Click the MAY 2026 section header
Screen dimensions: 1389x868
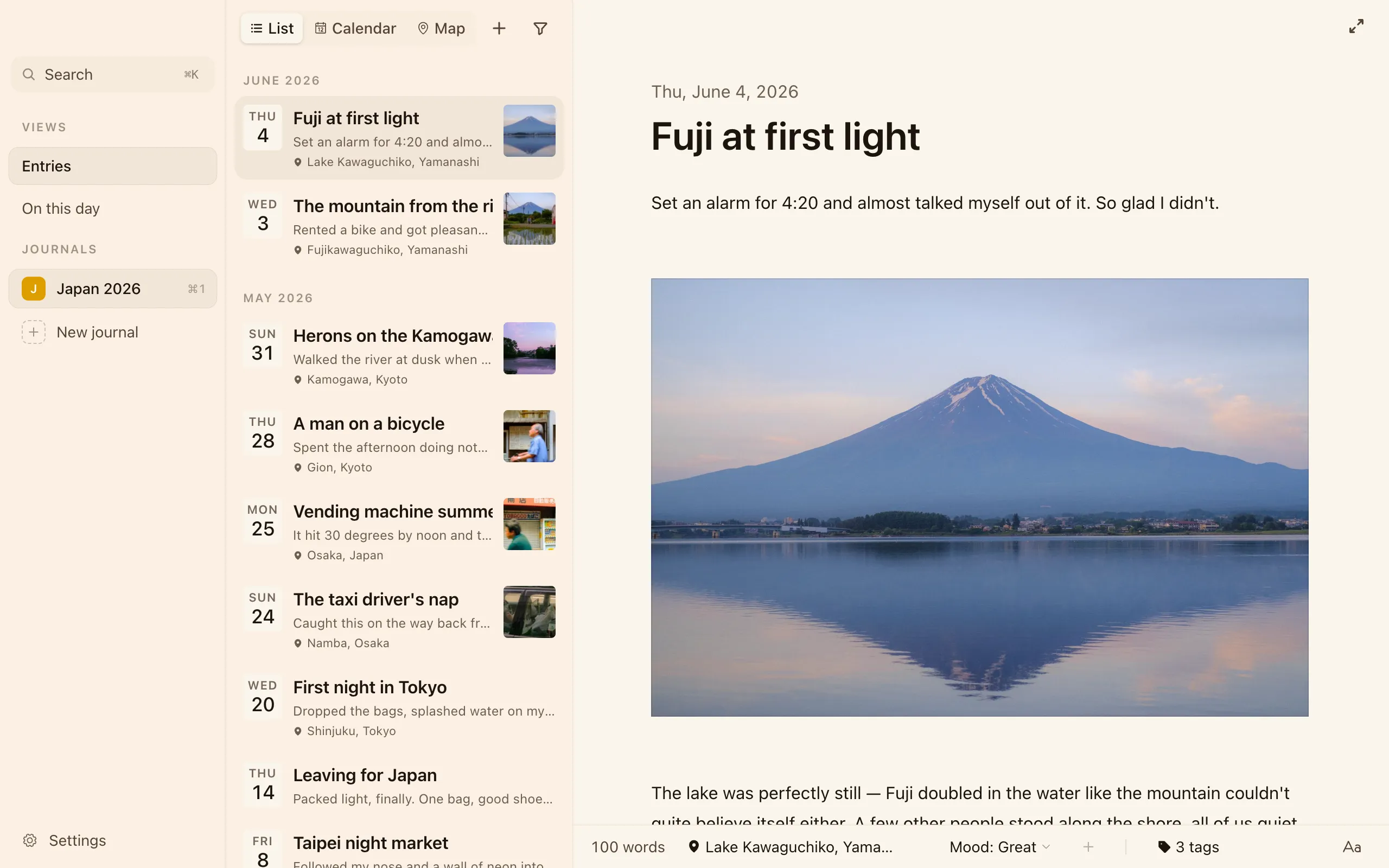(278, 298)
